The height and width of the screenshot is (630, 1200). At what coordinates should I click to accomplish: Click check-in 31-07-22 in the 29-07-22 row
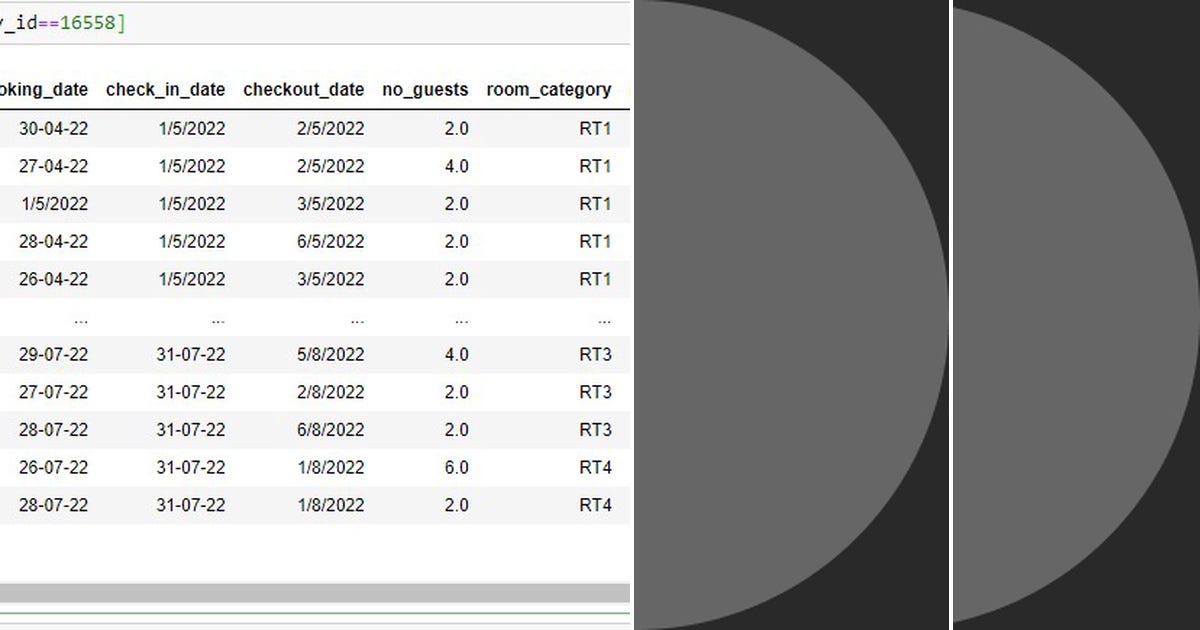coord(191,354)
